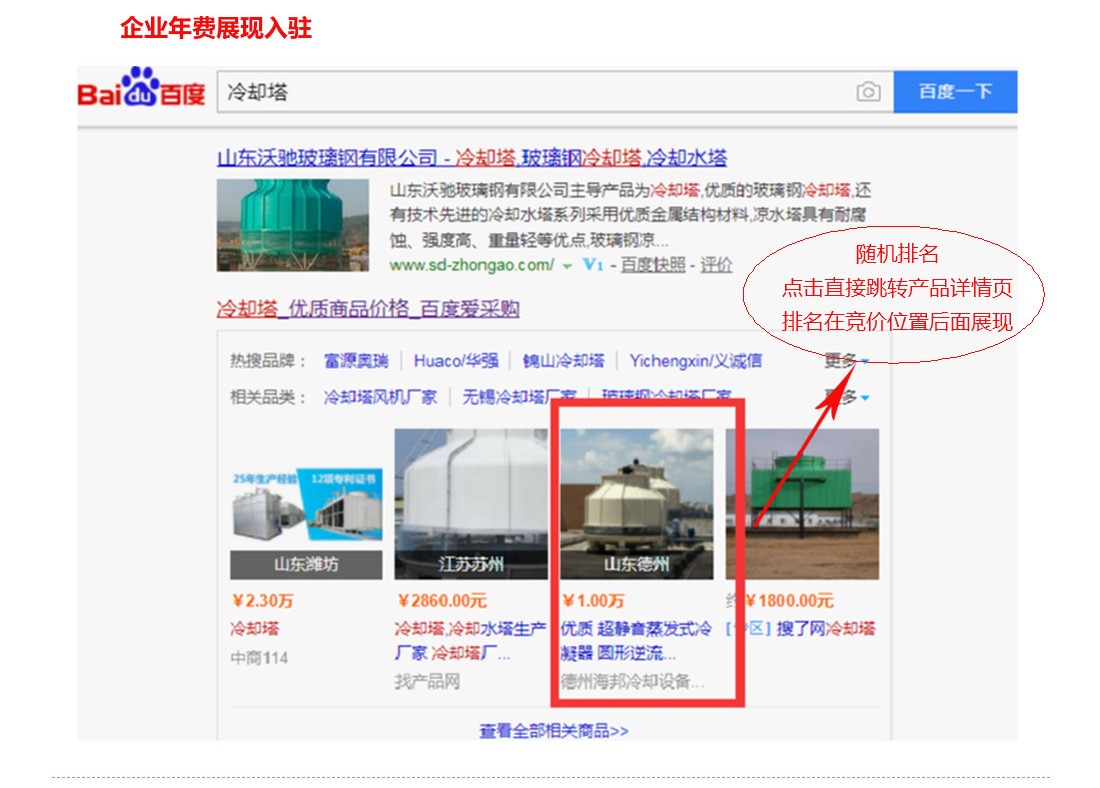
Task: Expand 更多 in the 热搜品牌 row
Action: point(847,361)
